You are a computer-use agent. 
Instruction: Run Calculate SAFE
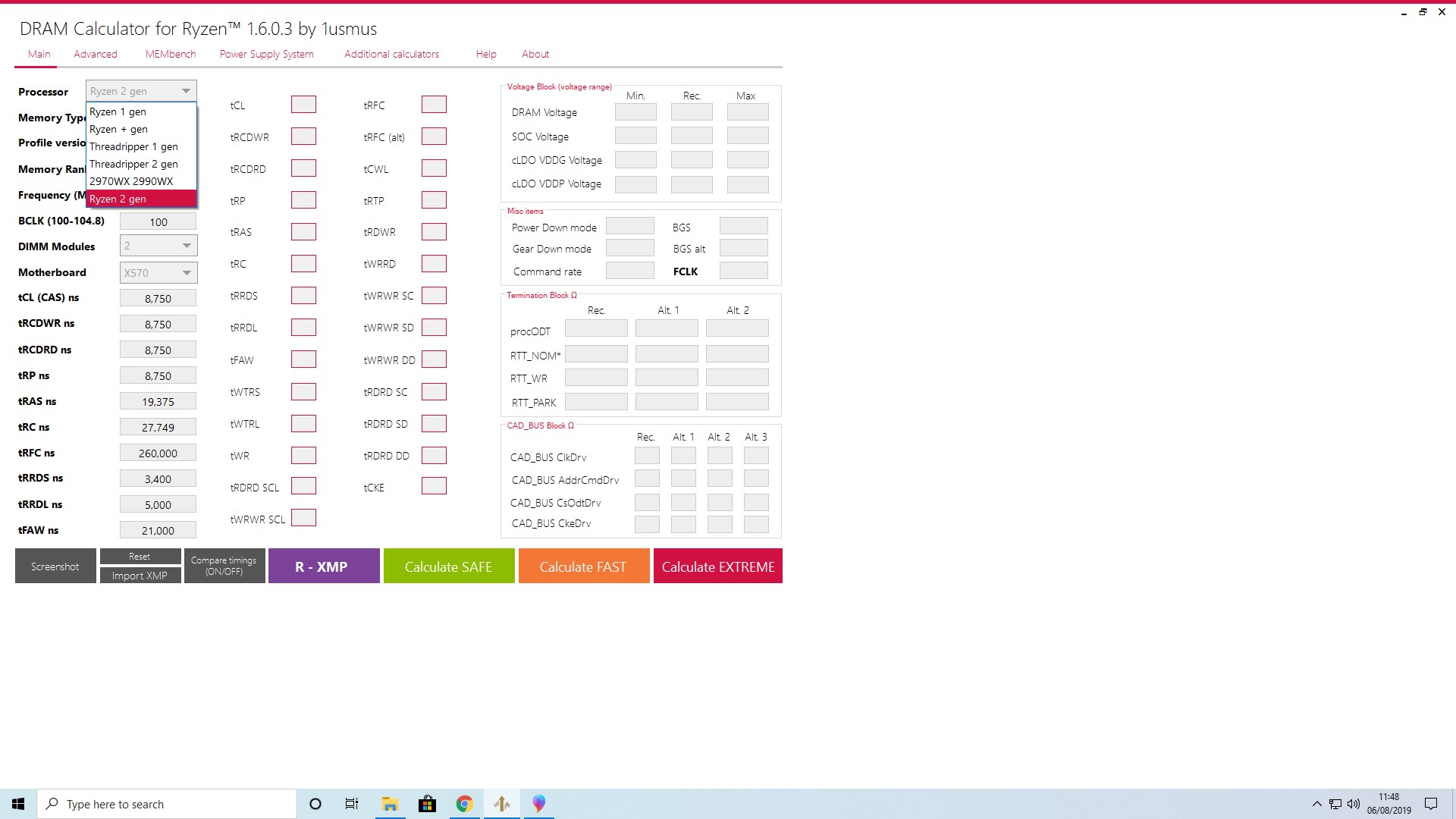click(449, 566)
